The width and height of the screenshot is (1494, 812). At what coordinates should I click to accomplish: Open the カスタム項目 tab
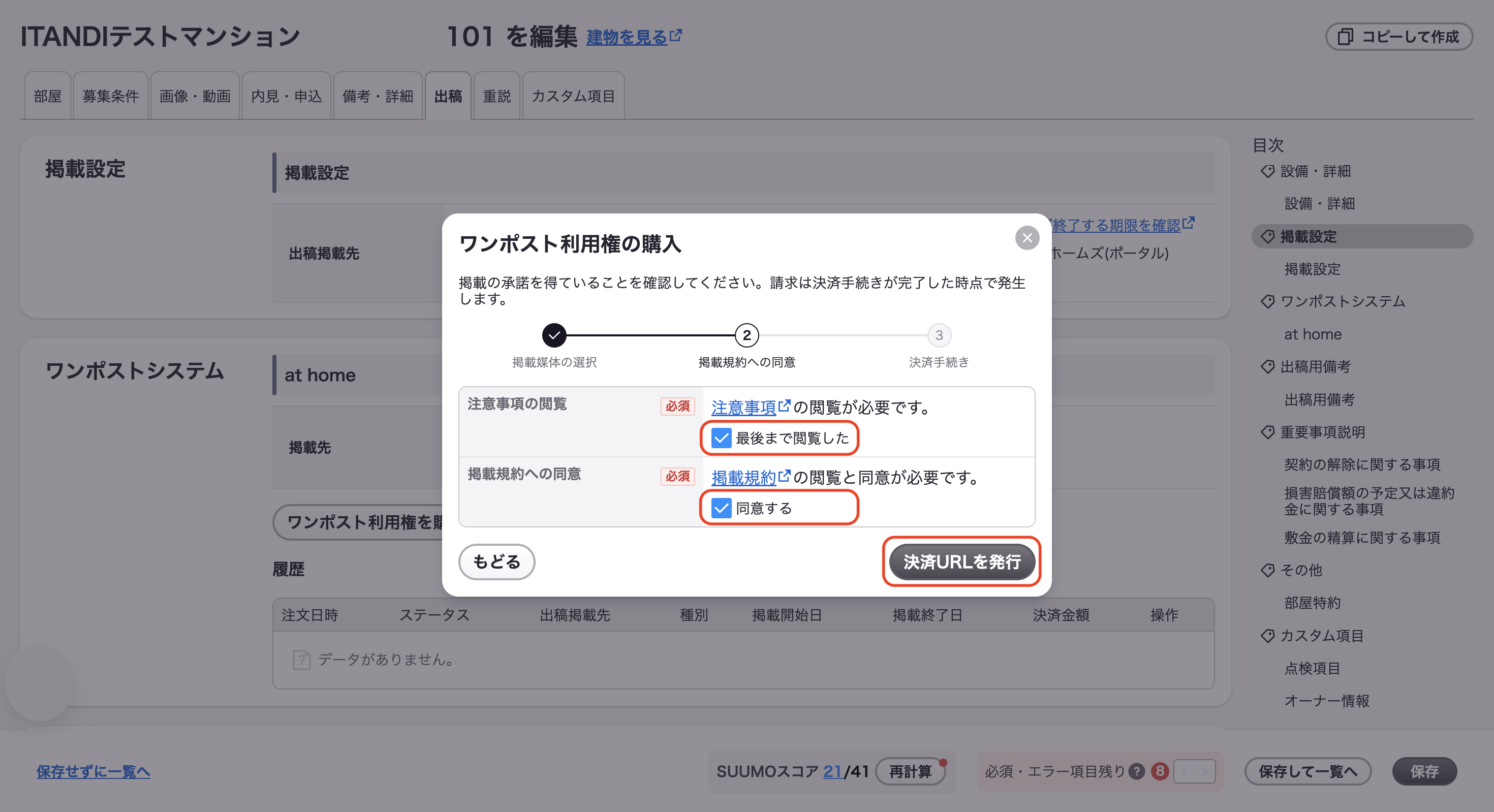pyautogui.click(x=573, y=96)
